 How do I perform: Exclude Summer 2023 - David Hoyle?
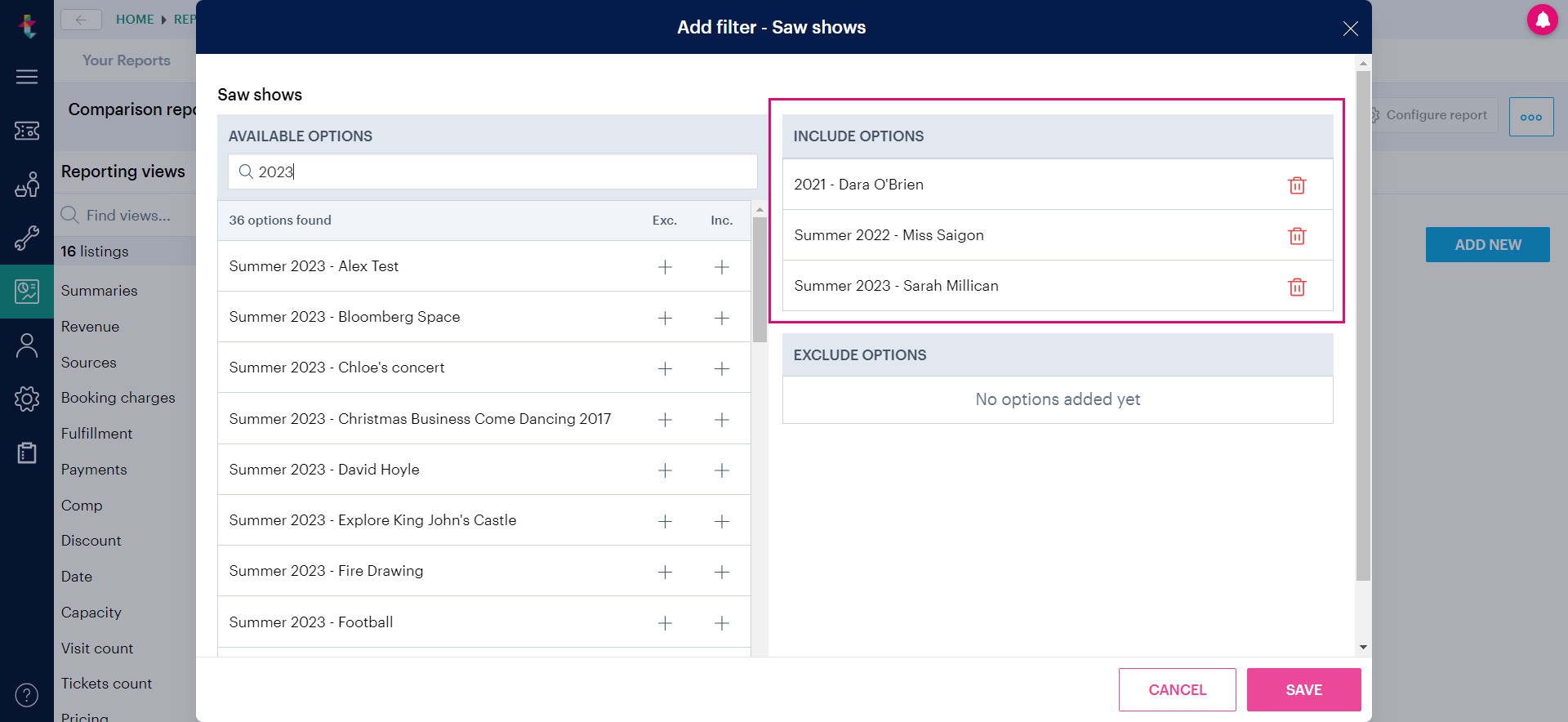tap(666, 470)
